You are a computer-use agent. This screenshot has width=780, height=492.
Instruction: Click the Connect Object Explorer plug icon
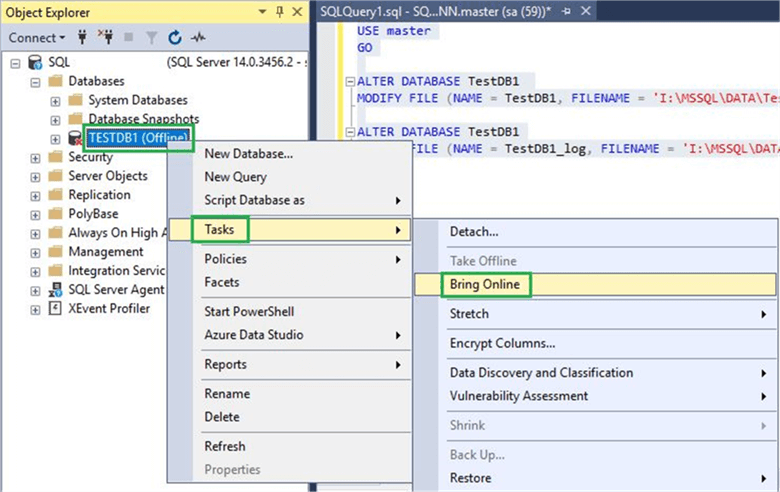click(x=83, y=38)
